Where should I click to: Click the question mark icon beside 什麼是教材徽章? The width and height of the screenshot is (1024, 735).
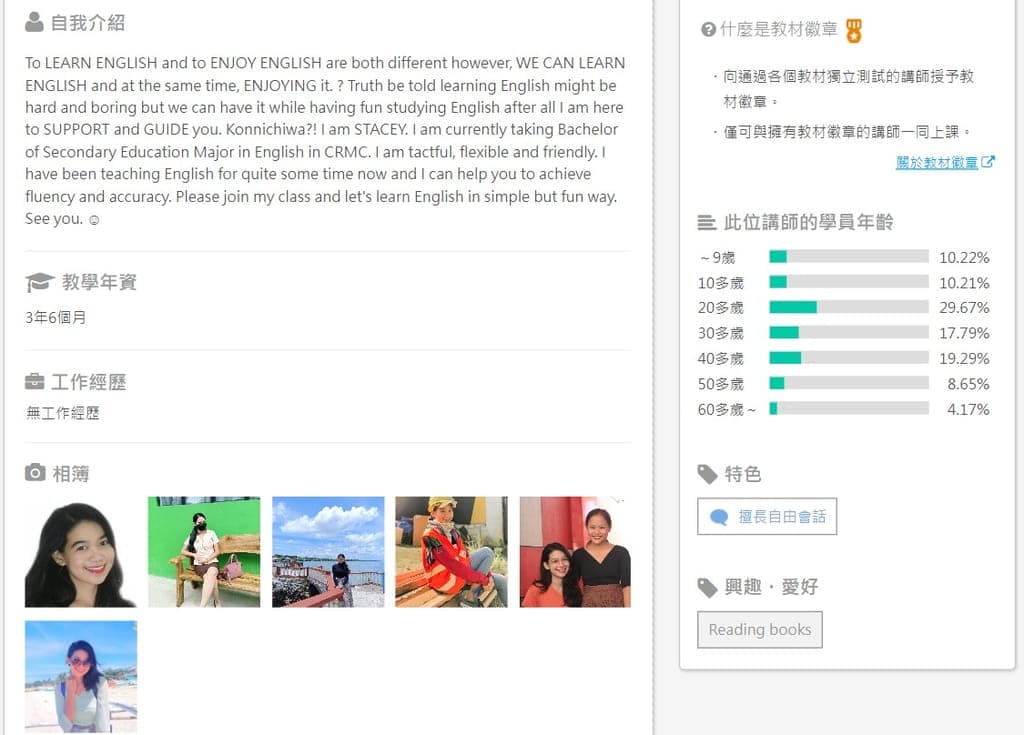click(708, 29)
